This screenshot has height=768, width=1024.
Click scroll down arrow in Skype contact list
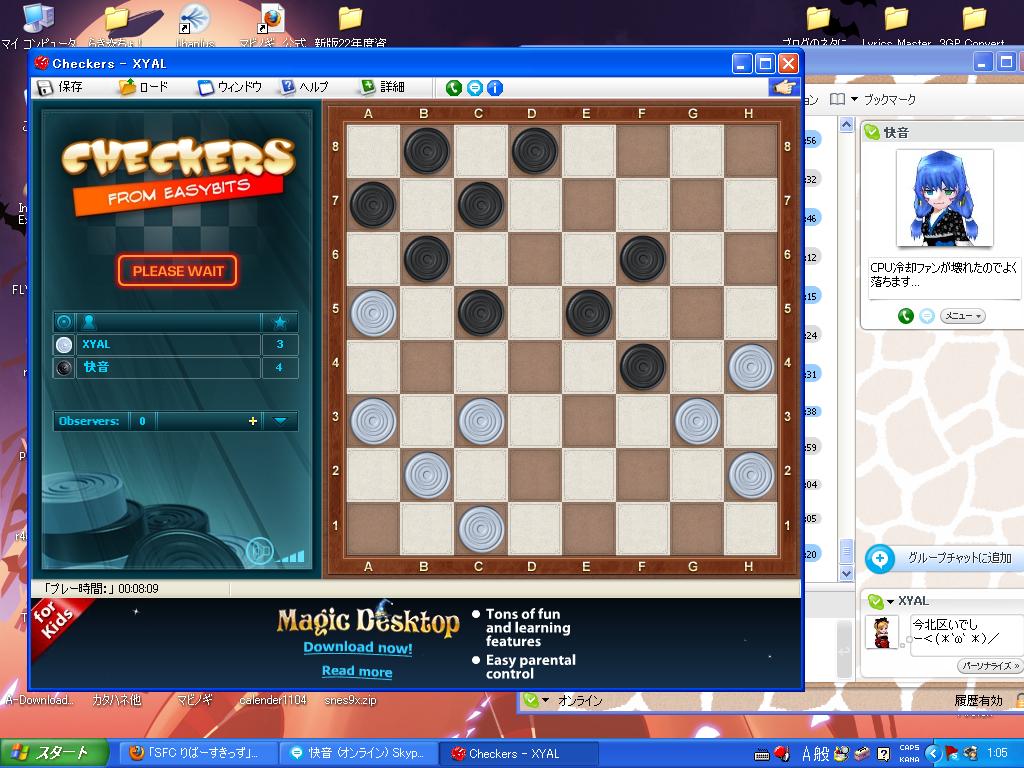[x=846, y=573]
